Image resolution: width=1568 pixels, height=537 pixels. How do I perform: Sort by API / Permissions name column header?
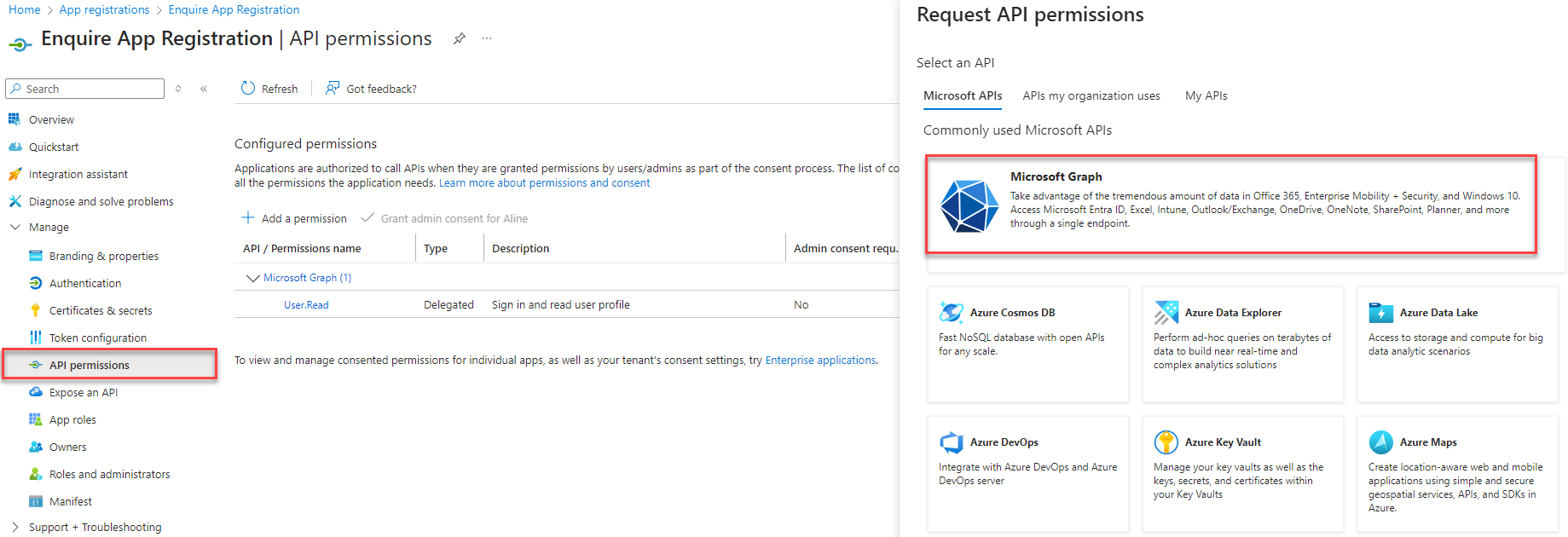[x=302, y=248]
